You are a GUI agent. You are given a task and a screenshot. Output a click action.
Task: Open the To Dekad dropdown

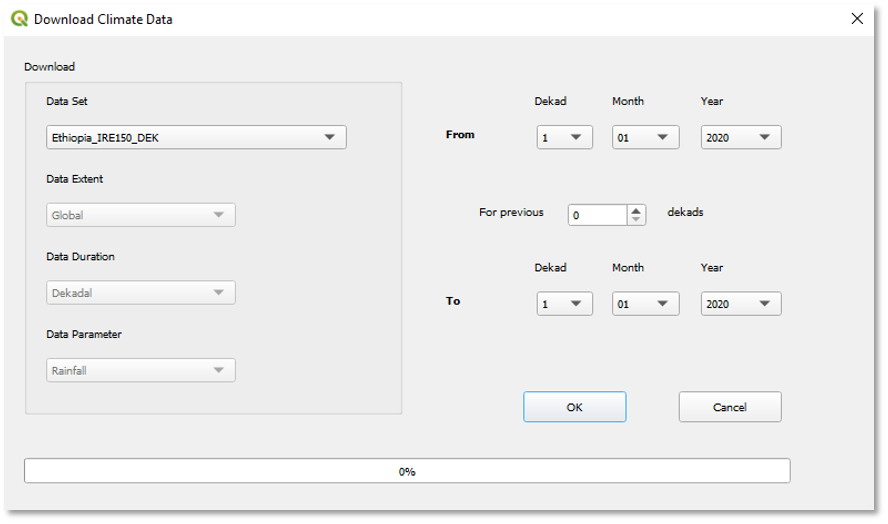point(564,304)
